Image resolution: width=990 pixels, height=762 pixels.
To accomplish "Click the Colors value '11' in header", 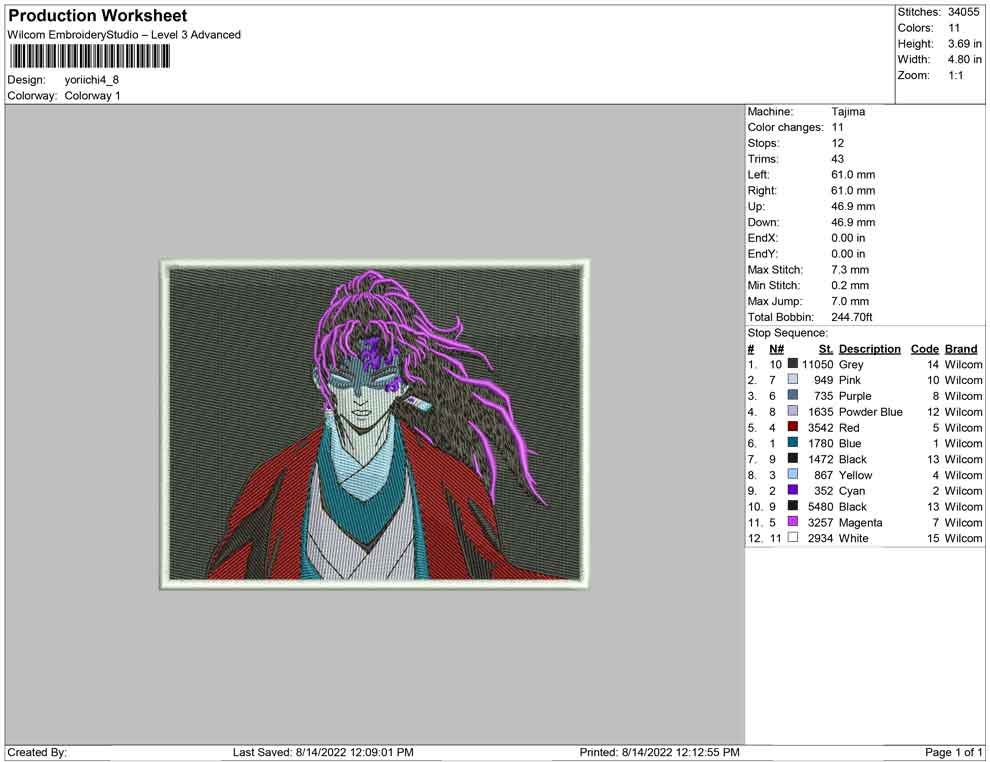I will [954, 28].
